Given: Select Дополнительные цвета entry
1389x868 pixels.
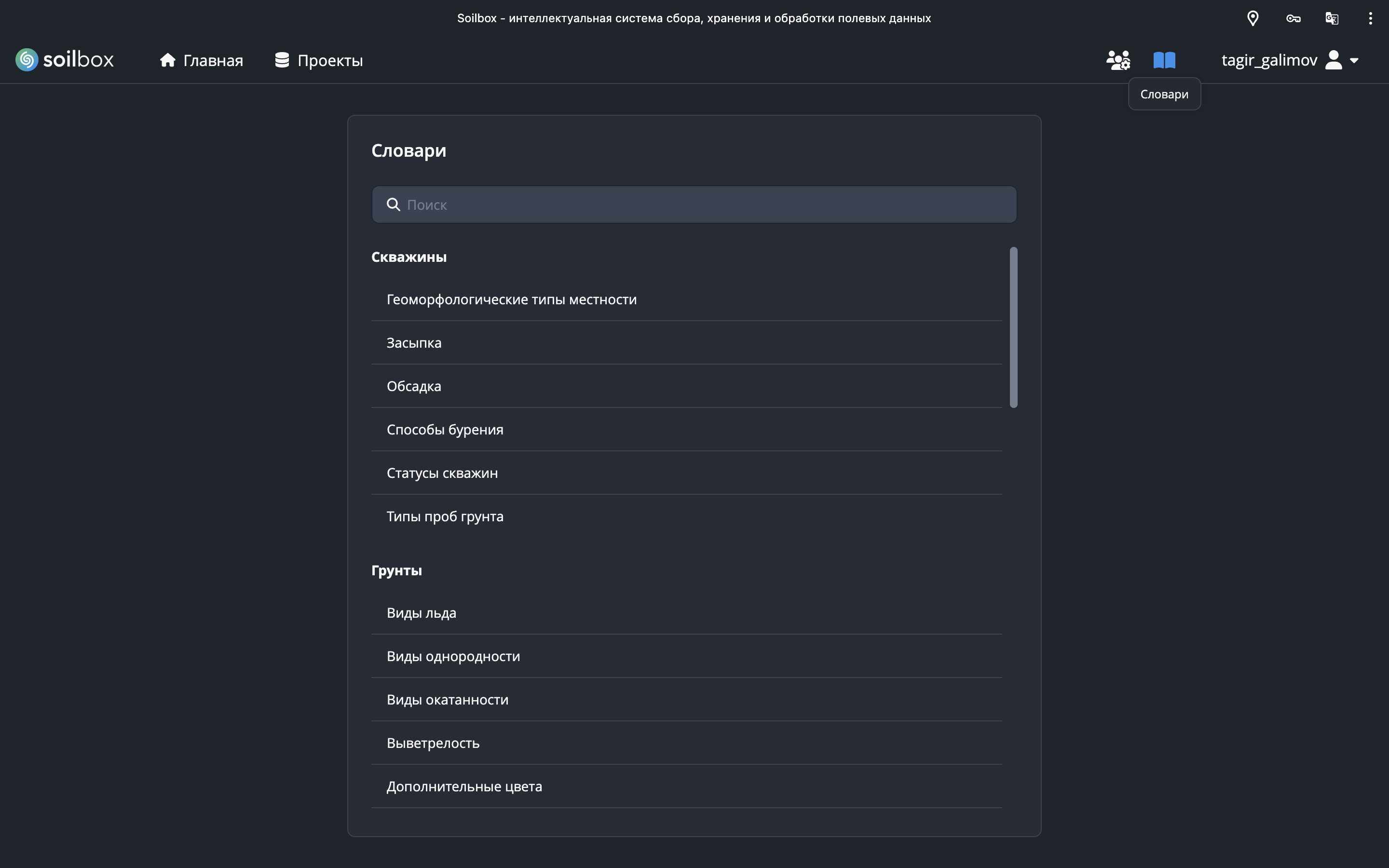Looking at the screenshot, I should pyautogui.click(x=464, y=787).
